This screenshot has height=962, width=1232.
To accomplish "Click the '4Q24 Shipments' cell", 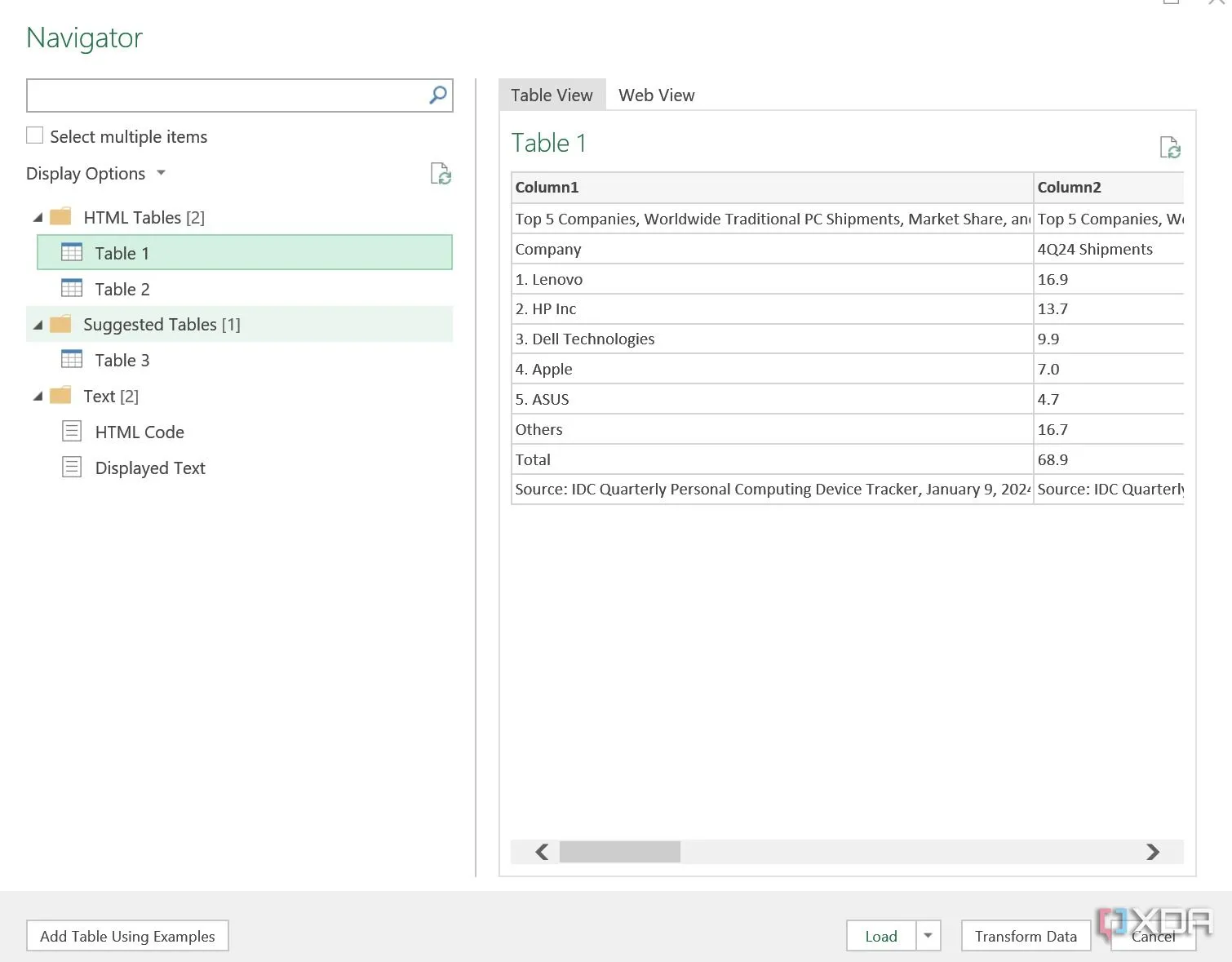I will (1109, 249).
